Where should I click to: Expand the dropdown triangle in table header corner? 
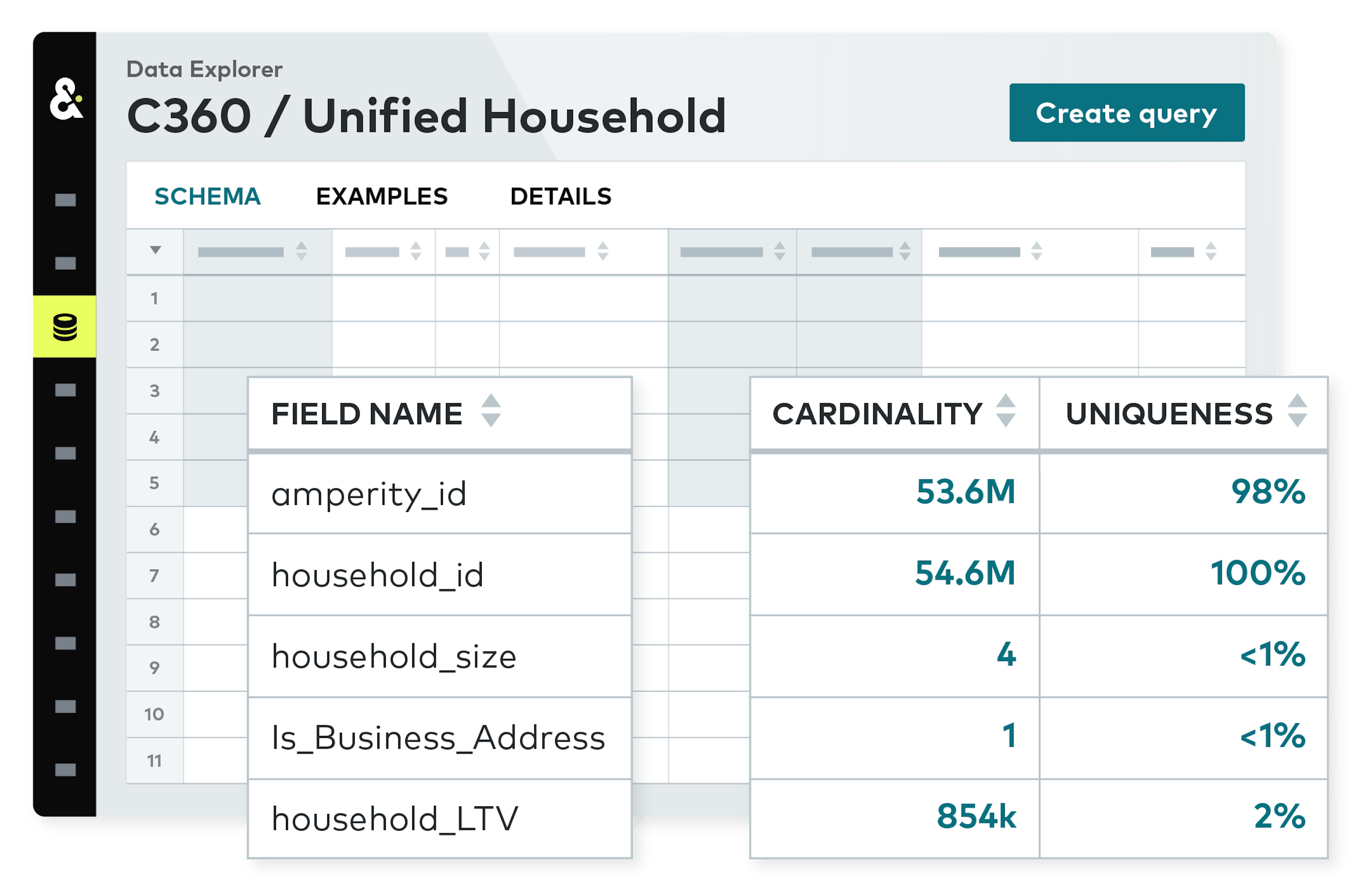tap(155, 250)
